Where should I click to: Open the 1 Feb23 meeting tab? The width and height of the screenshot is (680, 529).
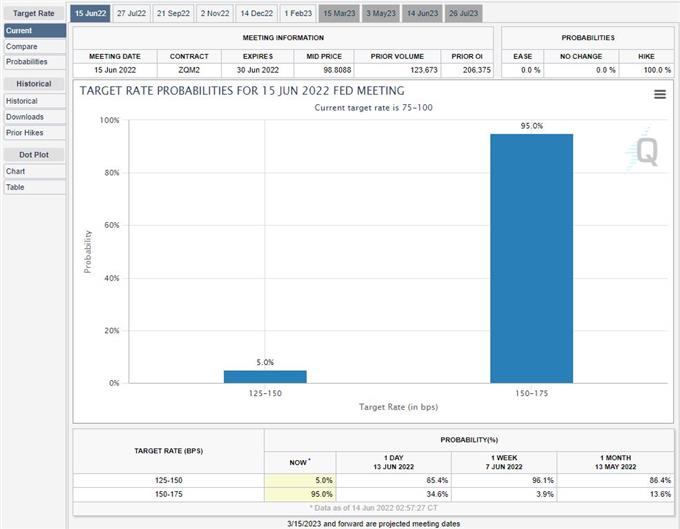point(297,12)
